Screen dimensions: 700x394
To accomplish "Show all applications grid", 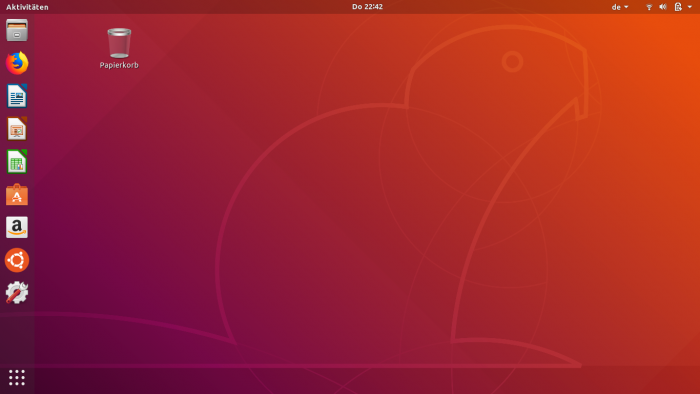I will [17, 377].
